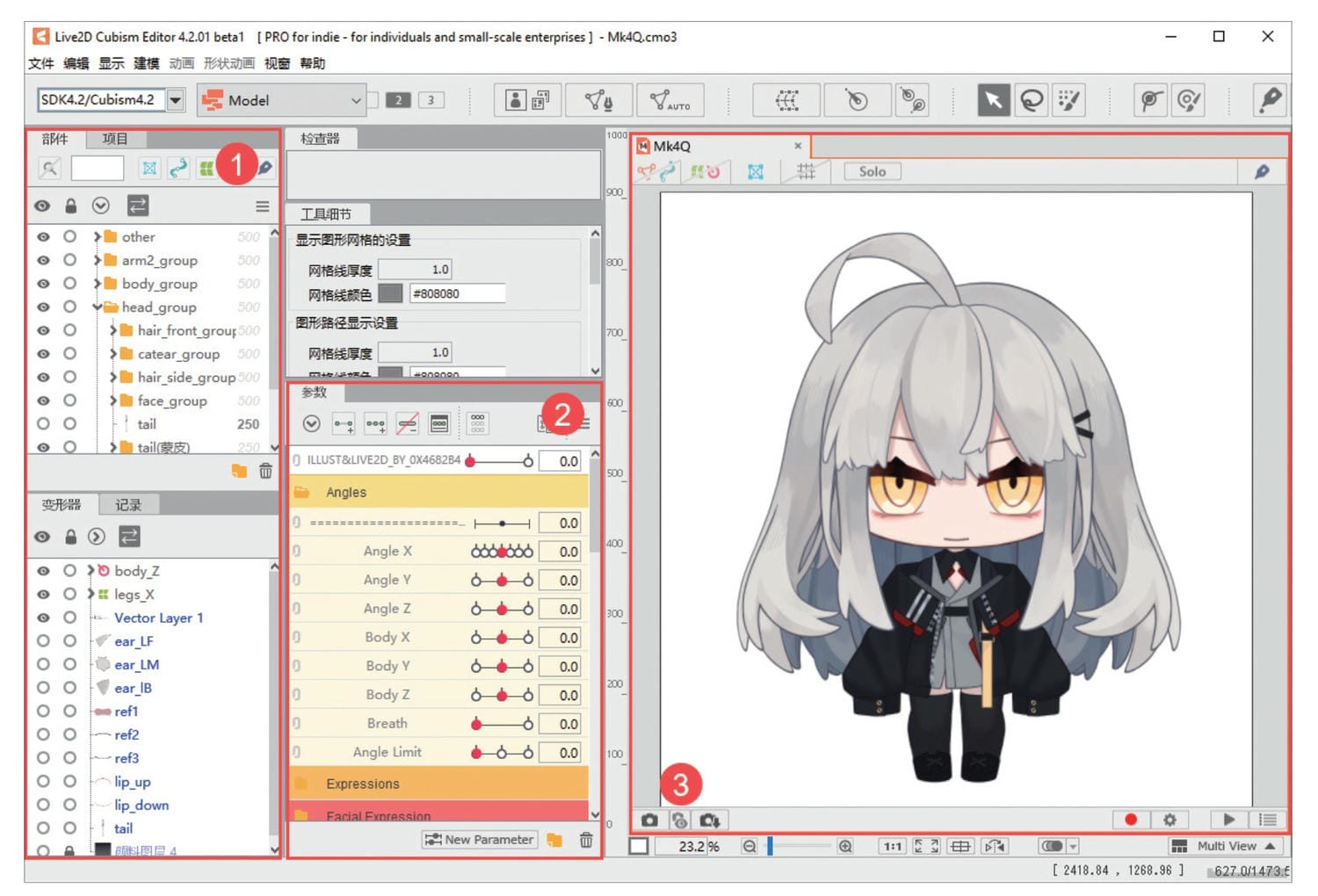This screenshot has width=1318, height=896.
Task: Create a warp deformer
Action: [x=786, y=100]
